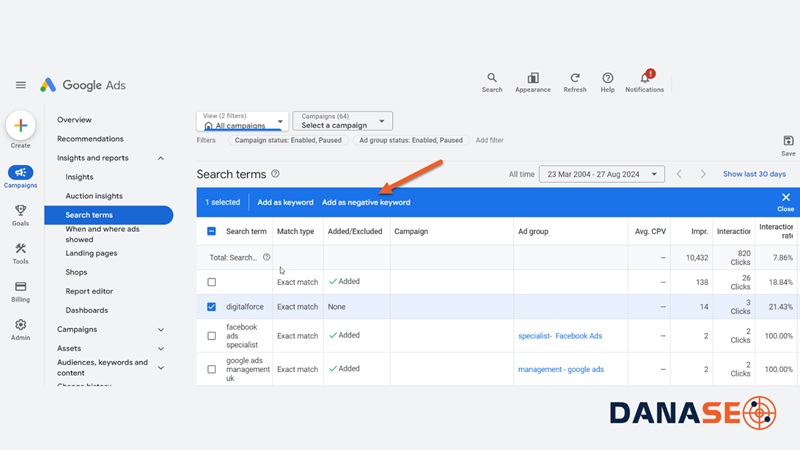This screenshot has height=450, width=800.
Task: Toggle the select-all header checkbox
Action: (211, 231)
